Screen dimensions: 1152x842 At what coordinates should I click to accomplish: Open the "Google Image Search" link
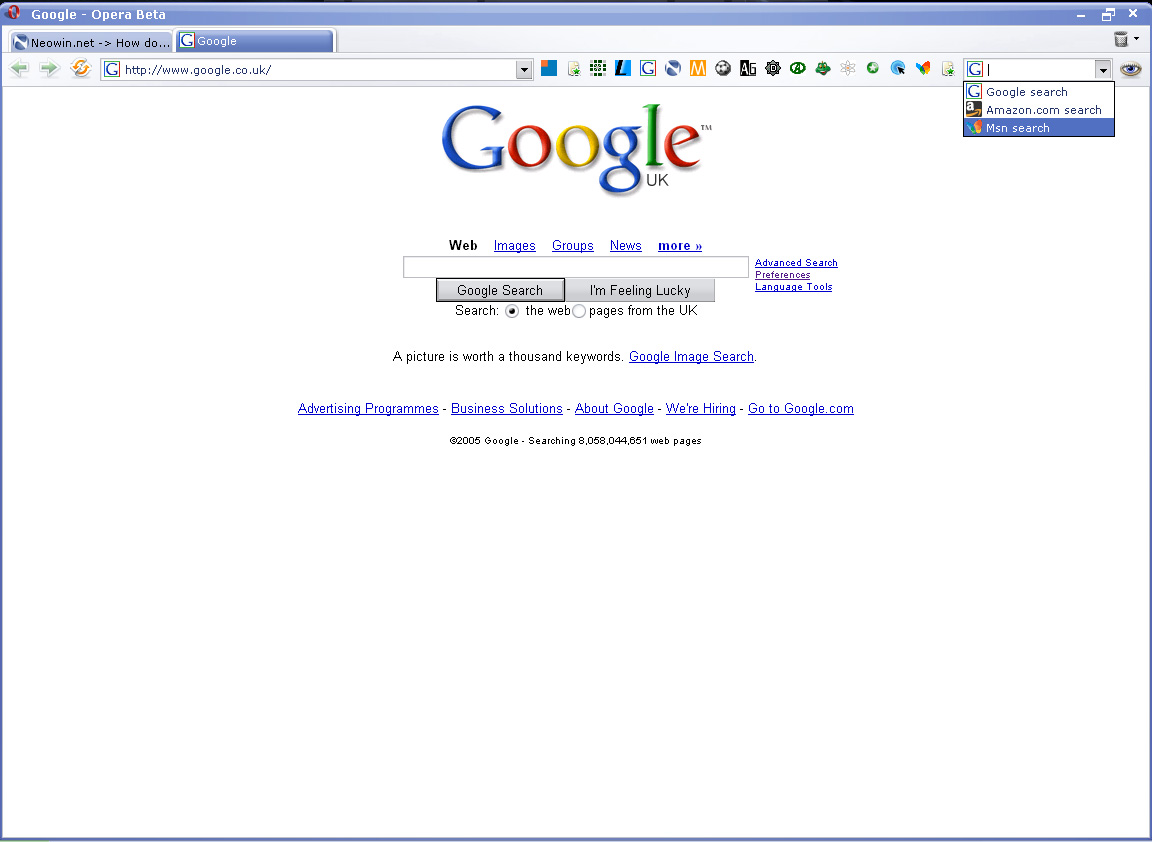[690, 356]
